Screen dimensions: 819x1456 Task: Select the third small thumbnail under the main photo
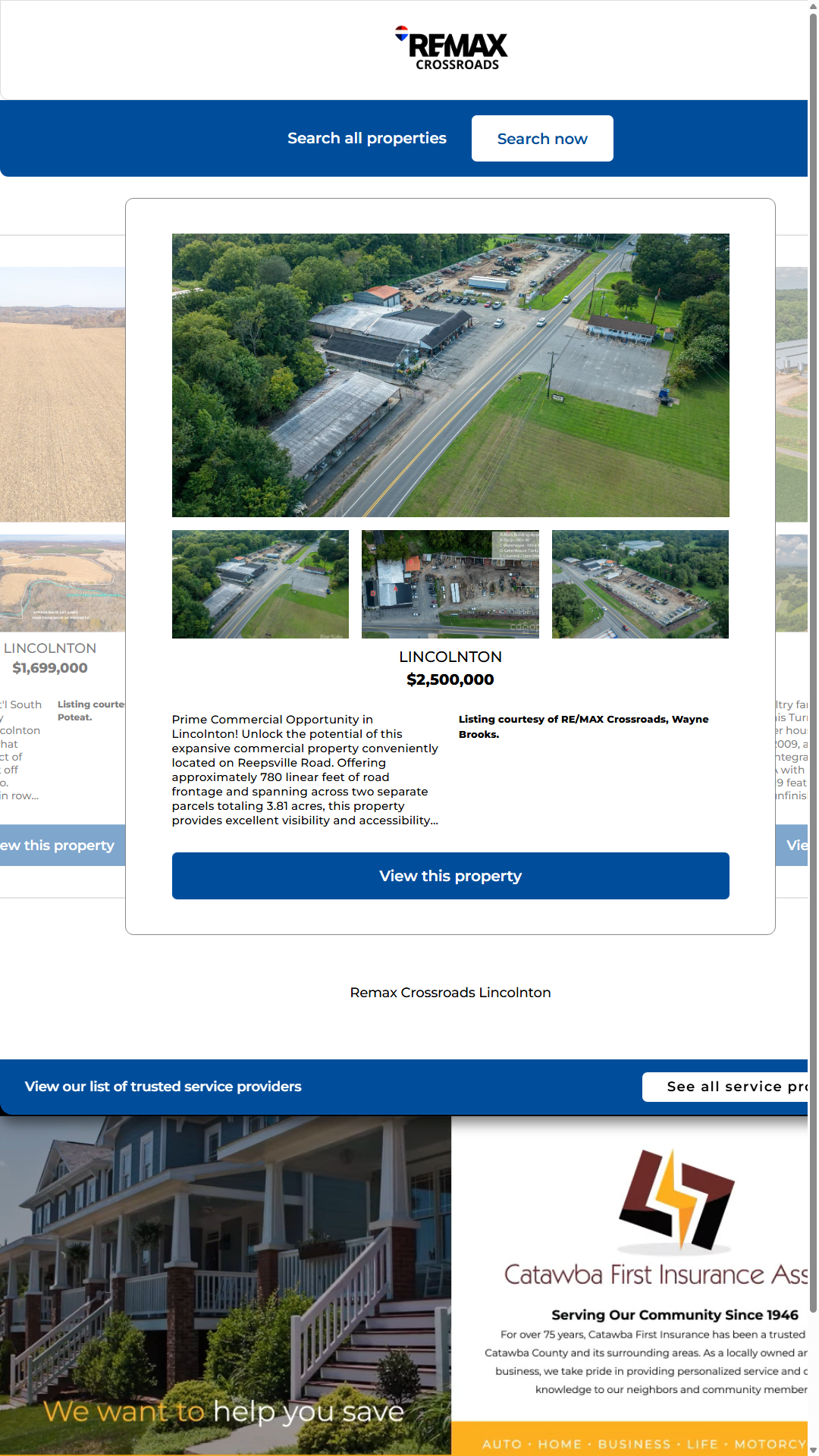640,584
